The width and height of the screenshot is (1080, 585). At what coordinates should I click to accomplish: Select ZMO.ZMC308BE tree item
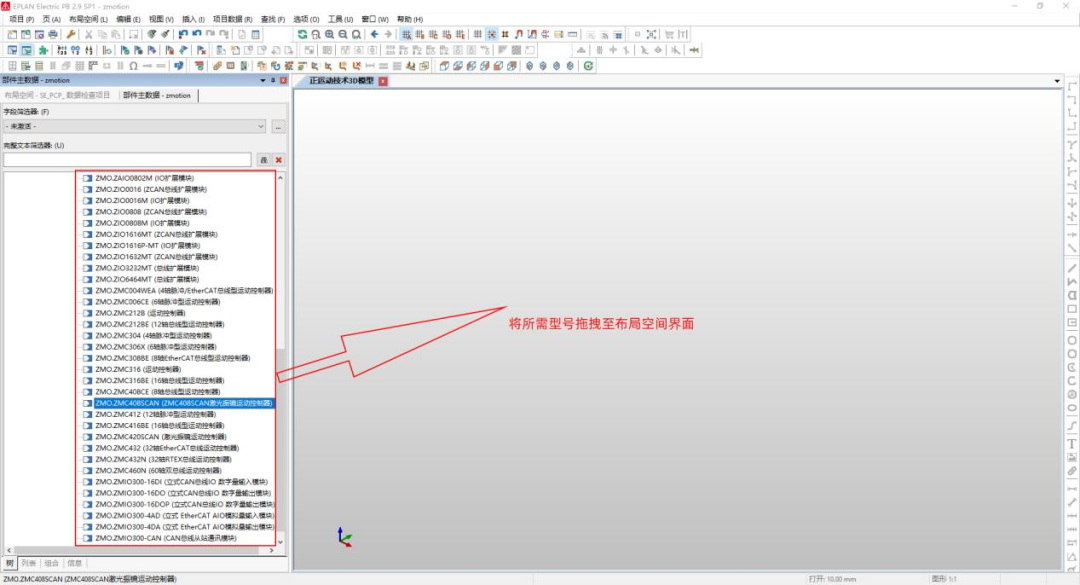[x=172, y=358]
